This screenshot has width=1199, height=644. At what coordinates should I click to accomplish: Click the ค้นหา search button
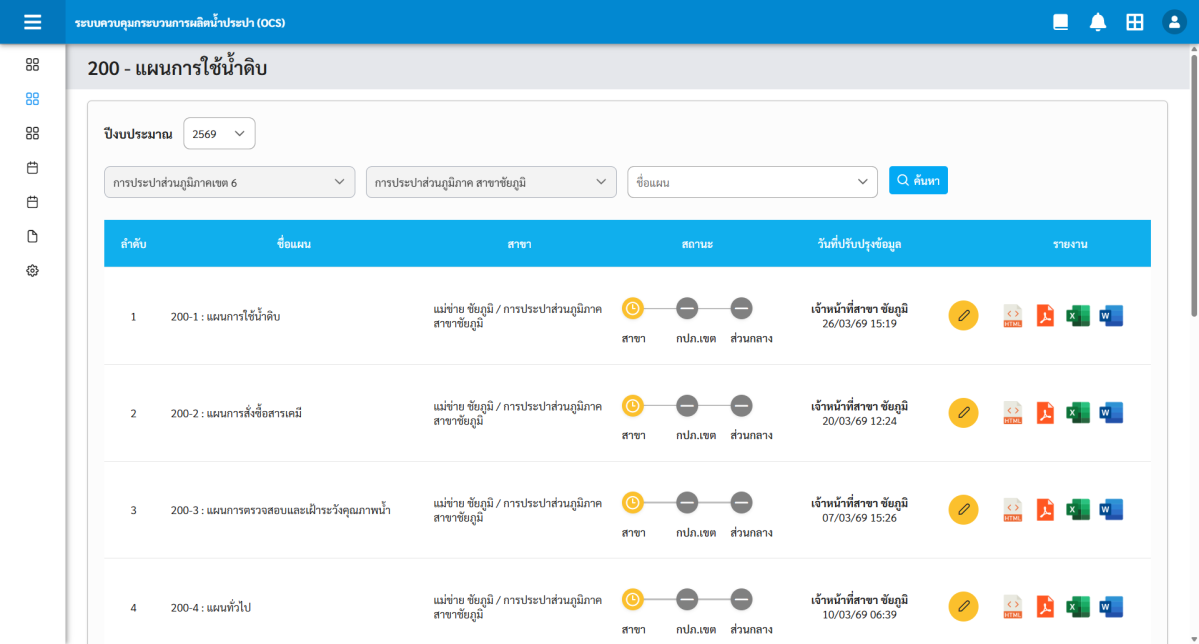click(x=918, y=181)
